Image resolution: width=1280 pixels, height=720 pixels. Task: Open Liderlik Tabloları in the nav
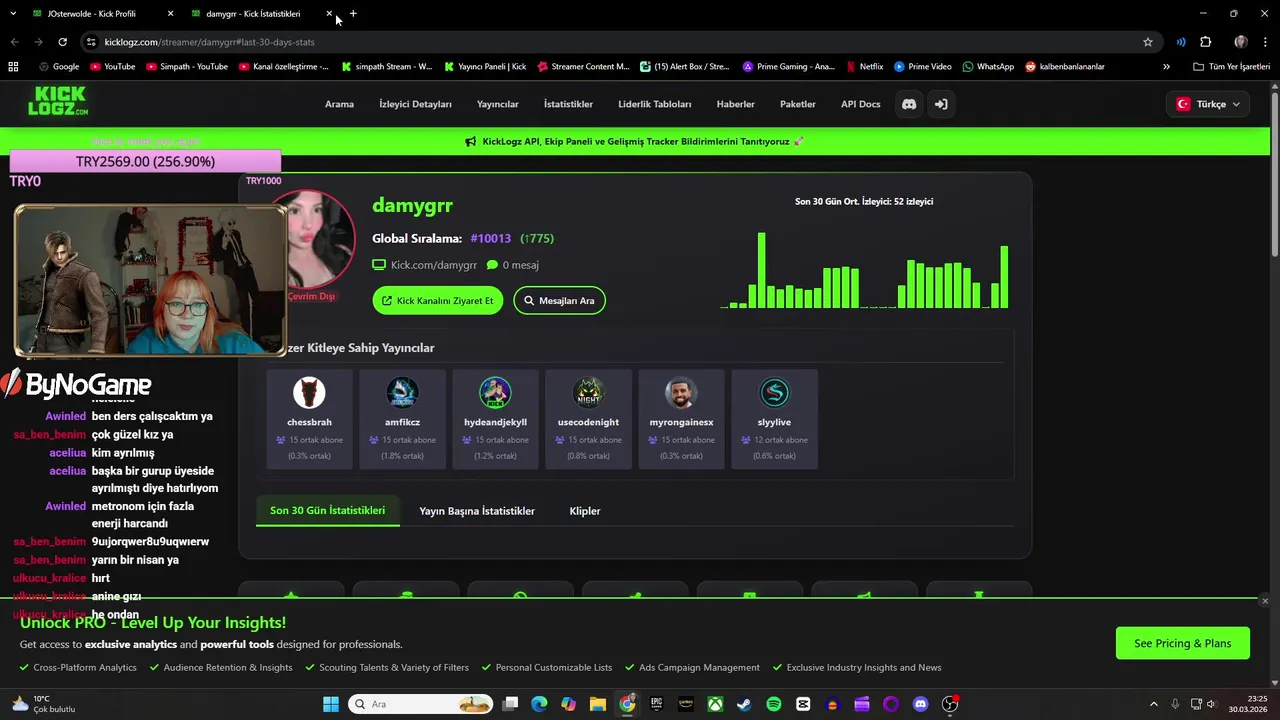(655, 104)
